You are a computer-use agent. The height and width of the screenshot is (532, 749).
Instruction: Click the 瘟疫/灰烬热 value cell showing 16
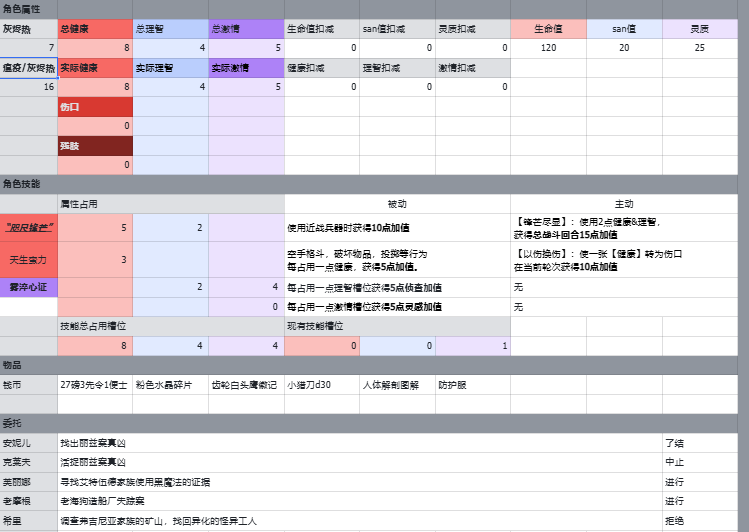pyautogui.click(x=29, y=87)
